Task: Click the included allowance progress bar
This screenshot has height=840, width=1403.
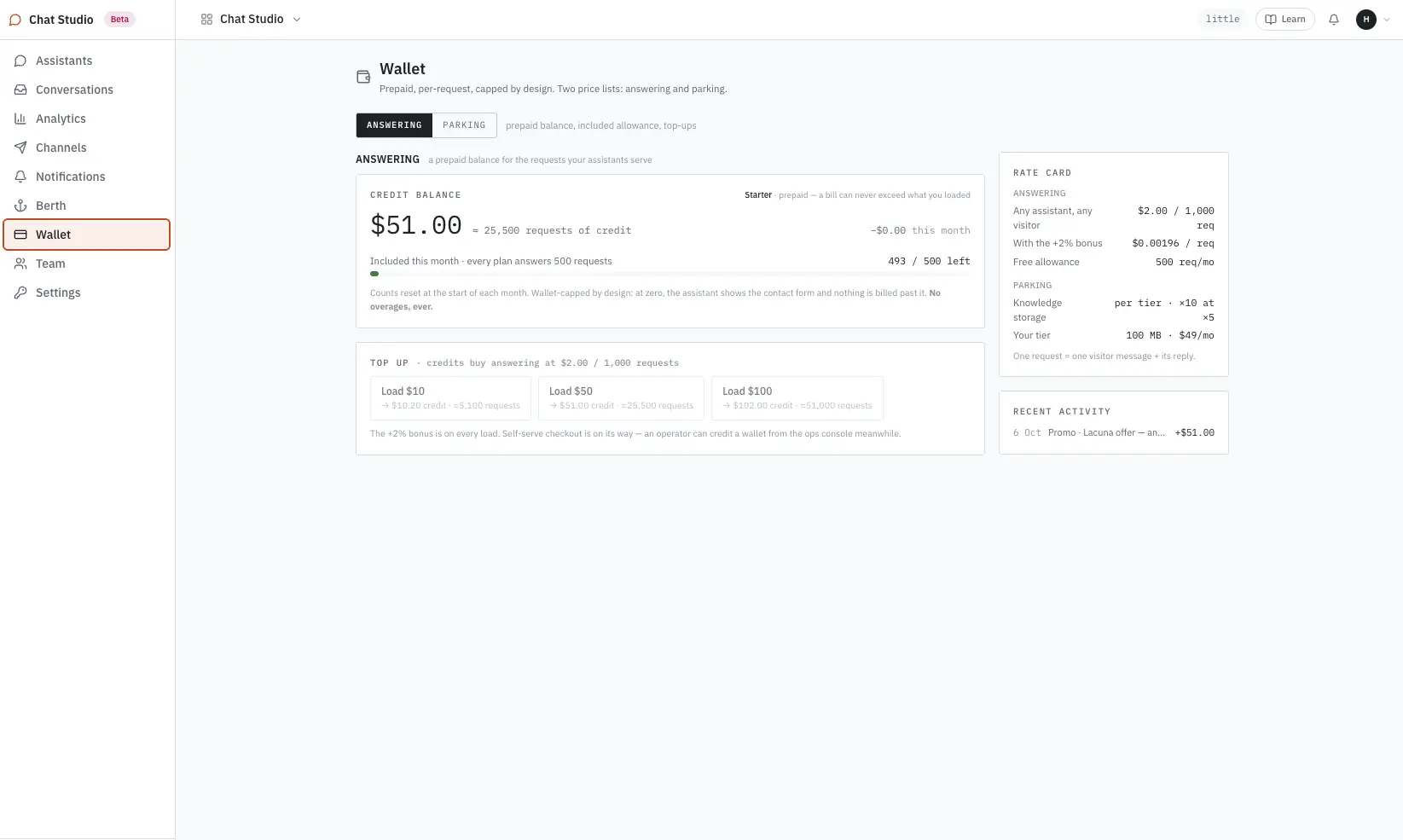Action: click(670, 274)
